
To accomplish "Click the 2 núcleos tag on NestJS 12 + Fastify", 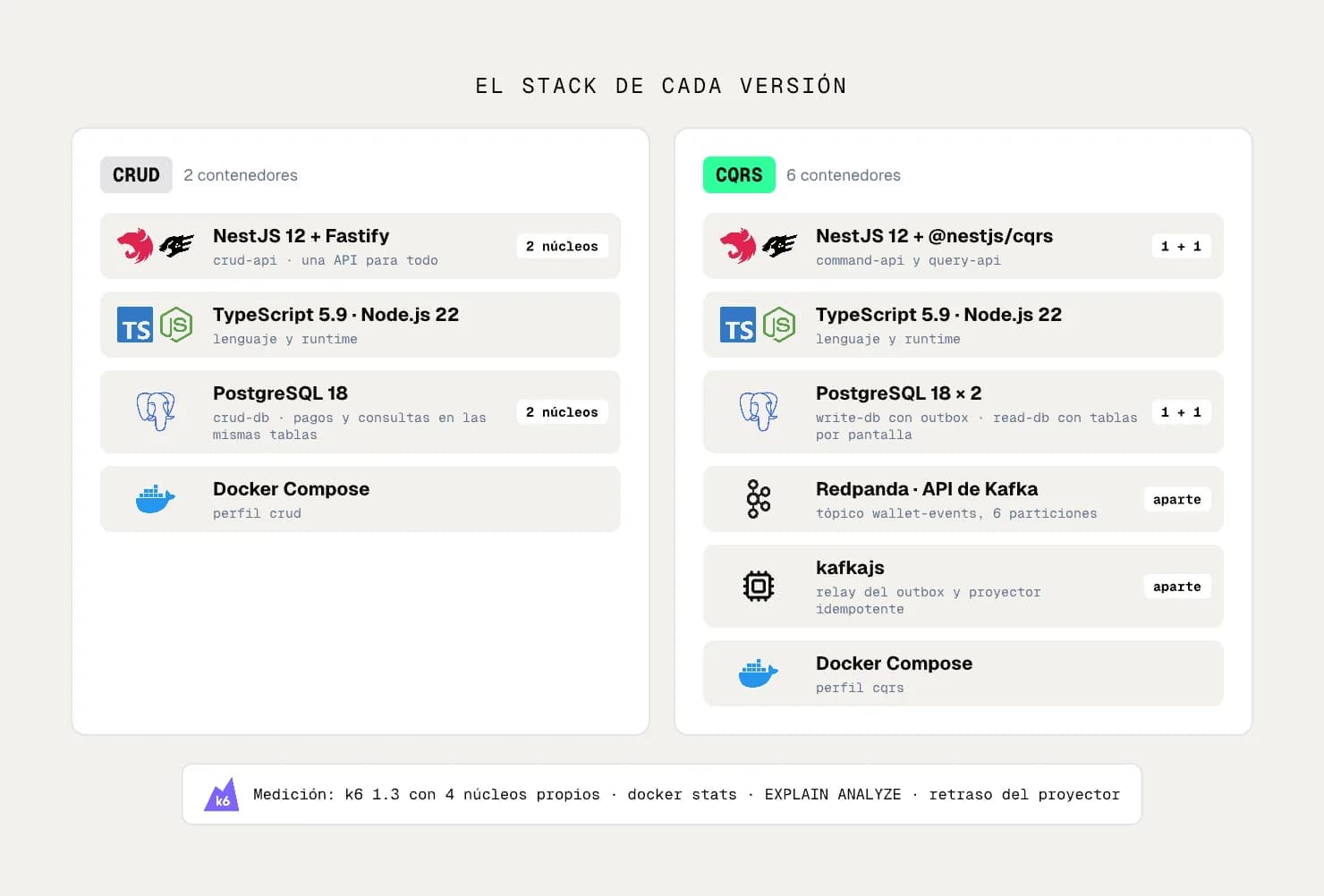I will point(562,246).
